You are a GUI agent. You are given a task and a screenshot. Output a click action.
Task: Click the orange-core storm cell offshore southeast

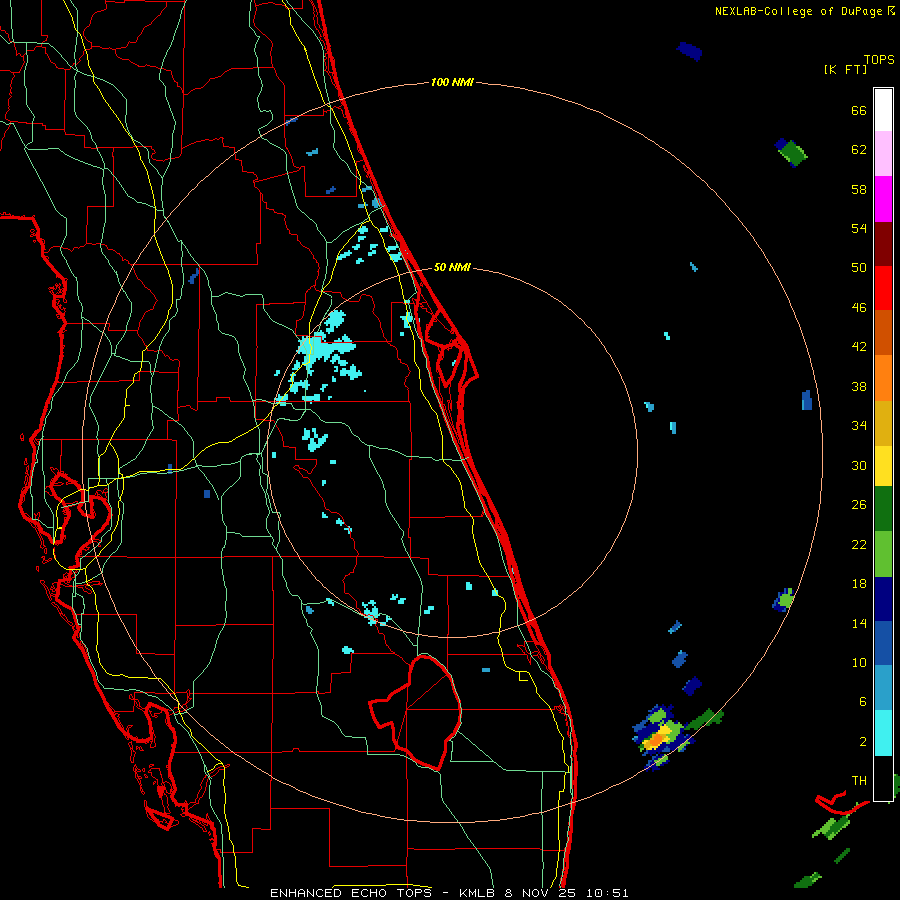pos(657,739)
